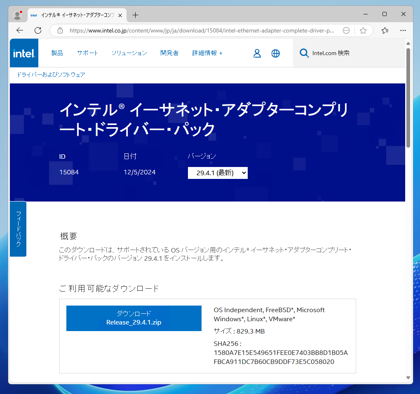Open the 開発者 navigation menu
This screenshot has height=394, width=420.
[169, 53]
